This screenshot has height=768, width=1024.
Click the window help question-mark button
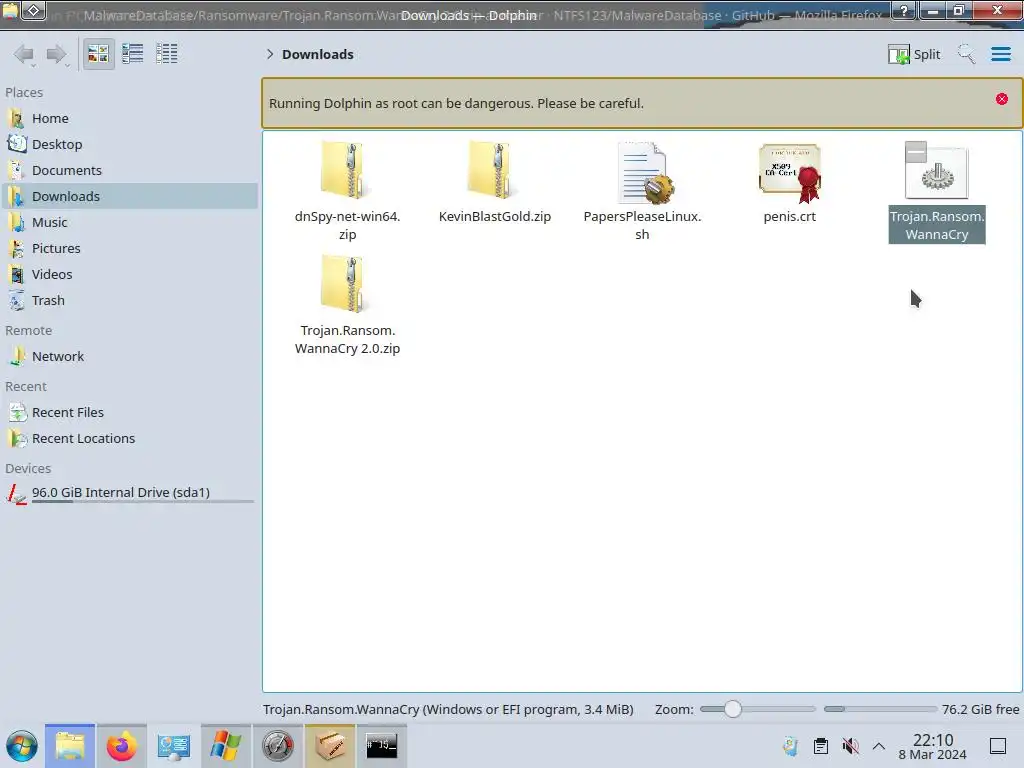click(x=903, y=10)
